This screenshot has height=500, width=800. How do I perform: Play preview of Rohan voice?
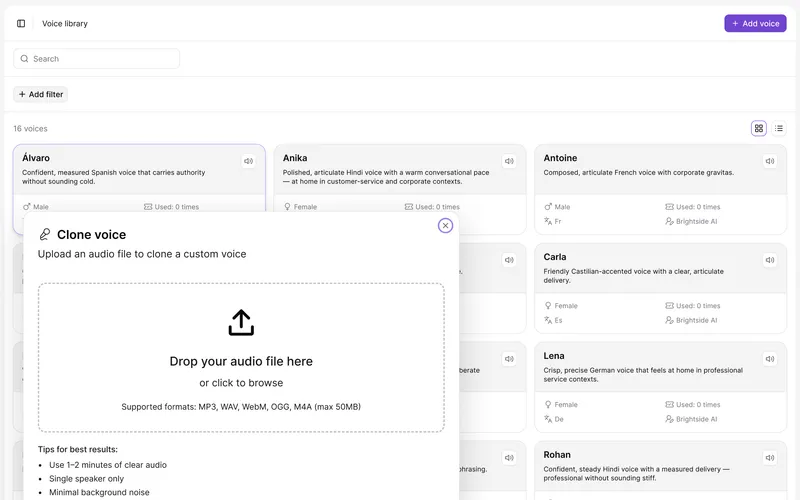click(770, 458)
